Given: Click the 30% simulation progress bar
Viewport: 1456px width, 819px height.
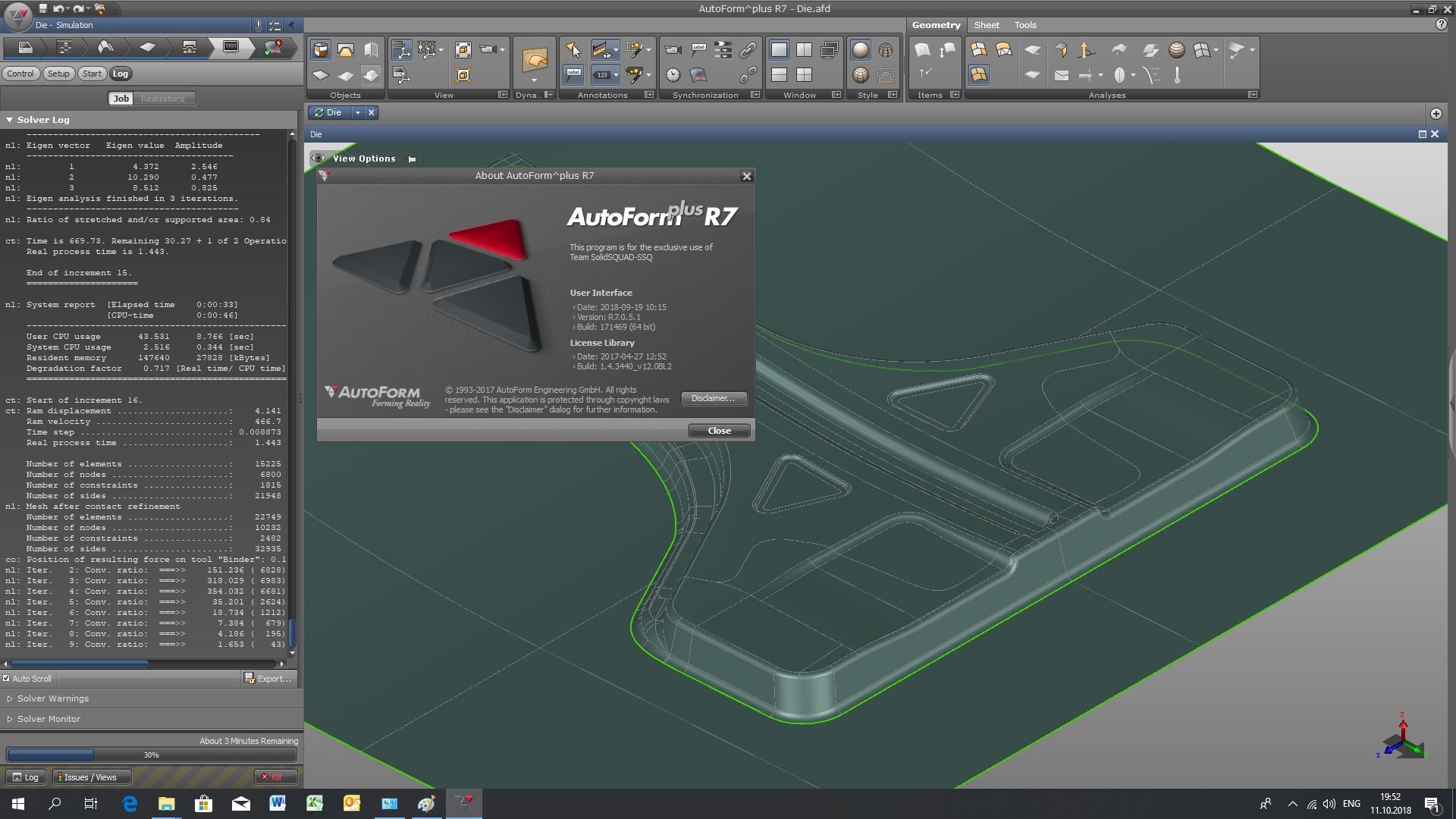Looking at the screenshot, I should (151, 755).
